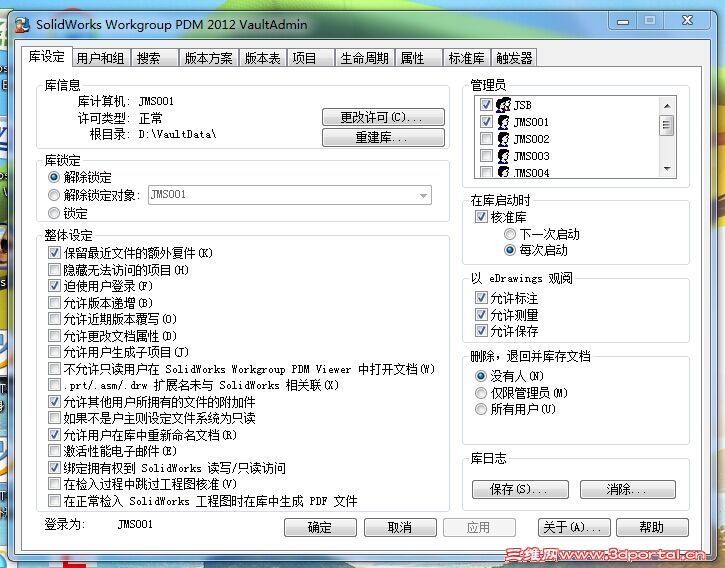Enable 激活性能电子邮件 option
Screen dimensions: 725x568
tap(54, 451)
